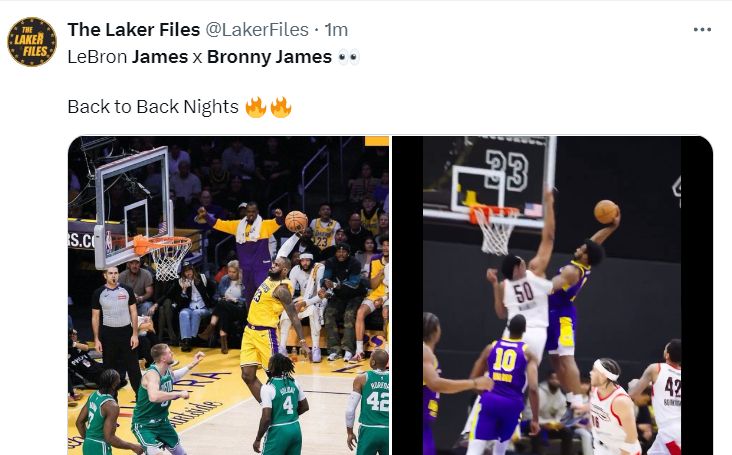This screenshot has height=455, width=732.
Task: Click the bold James text after LeBron
Action: pyautogui.click(x=160, y=57)
